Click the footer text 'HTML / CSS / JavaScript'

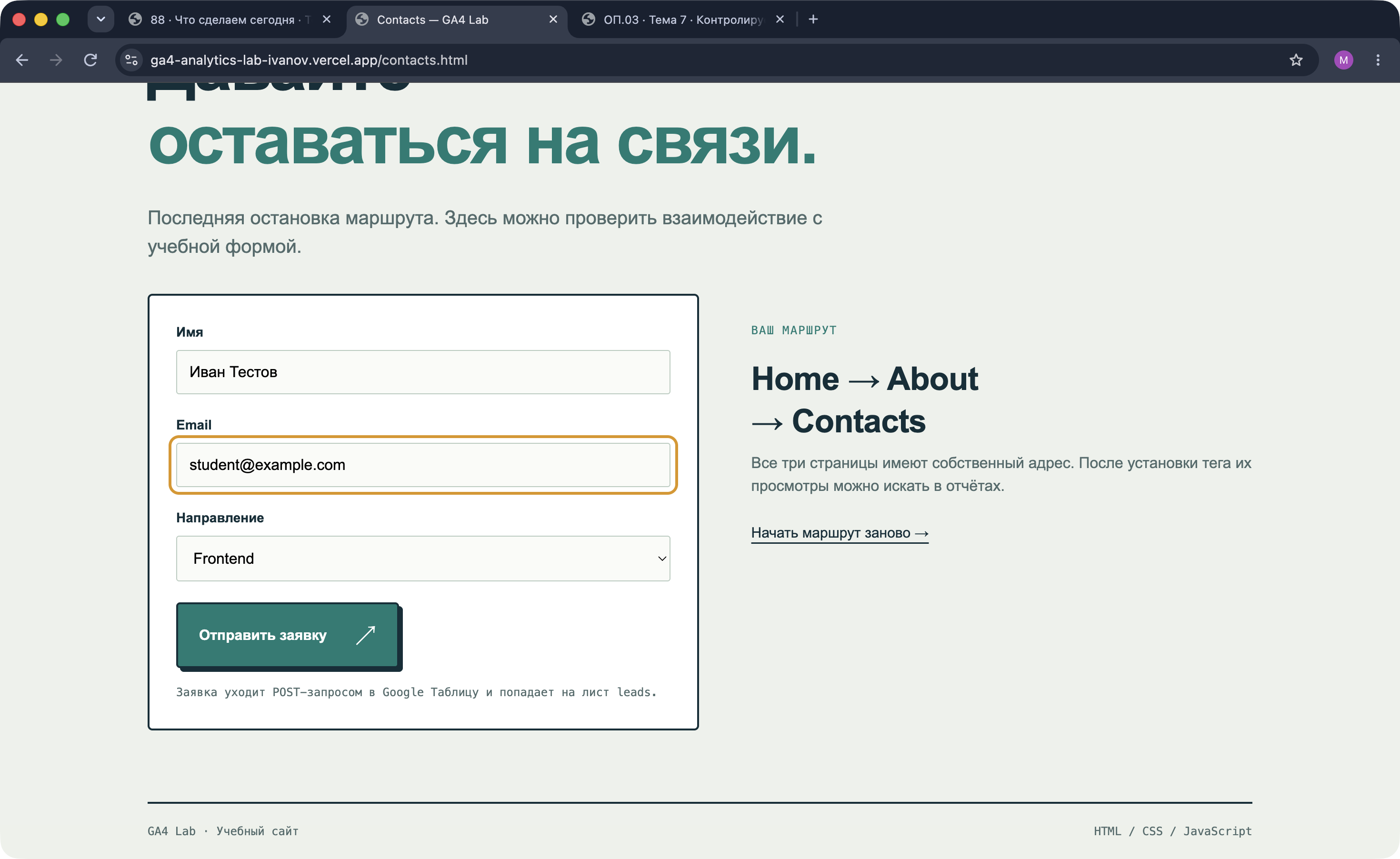pos(1173,830)
